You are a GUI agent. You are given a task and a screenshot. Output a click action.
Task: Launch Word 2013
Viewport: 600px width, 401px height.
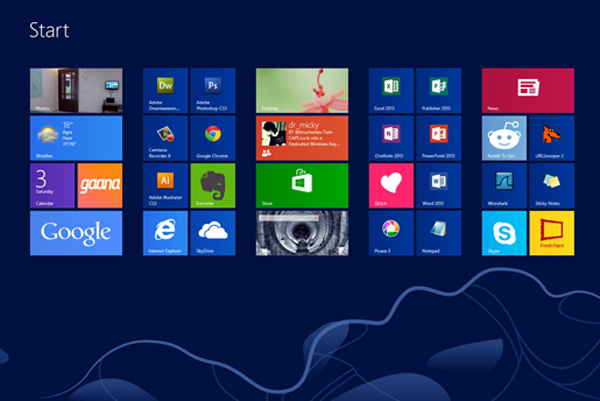point(439,186)
